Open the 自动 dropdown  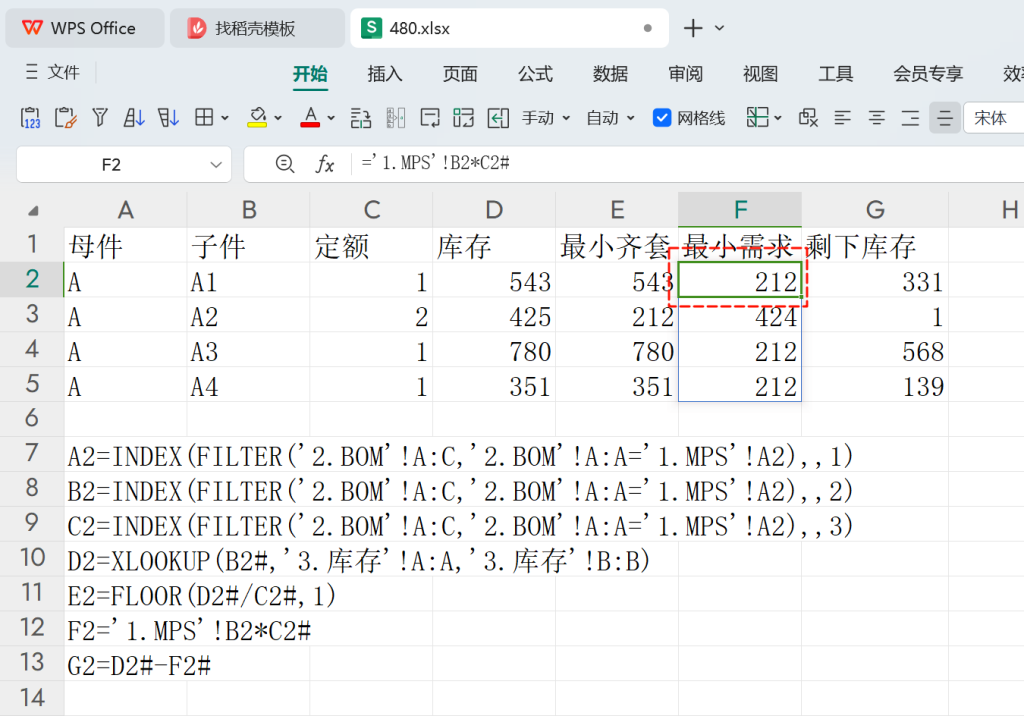click(610, 118)
